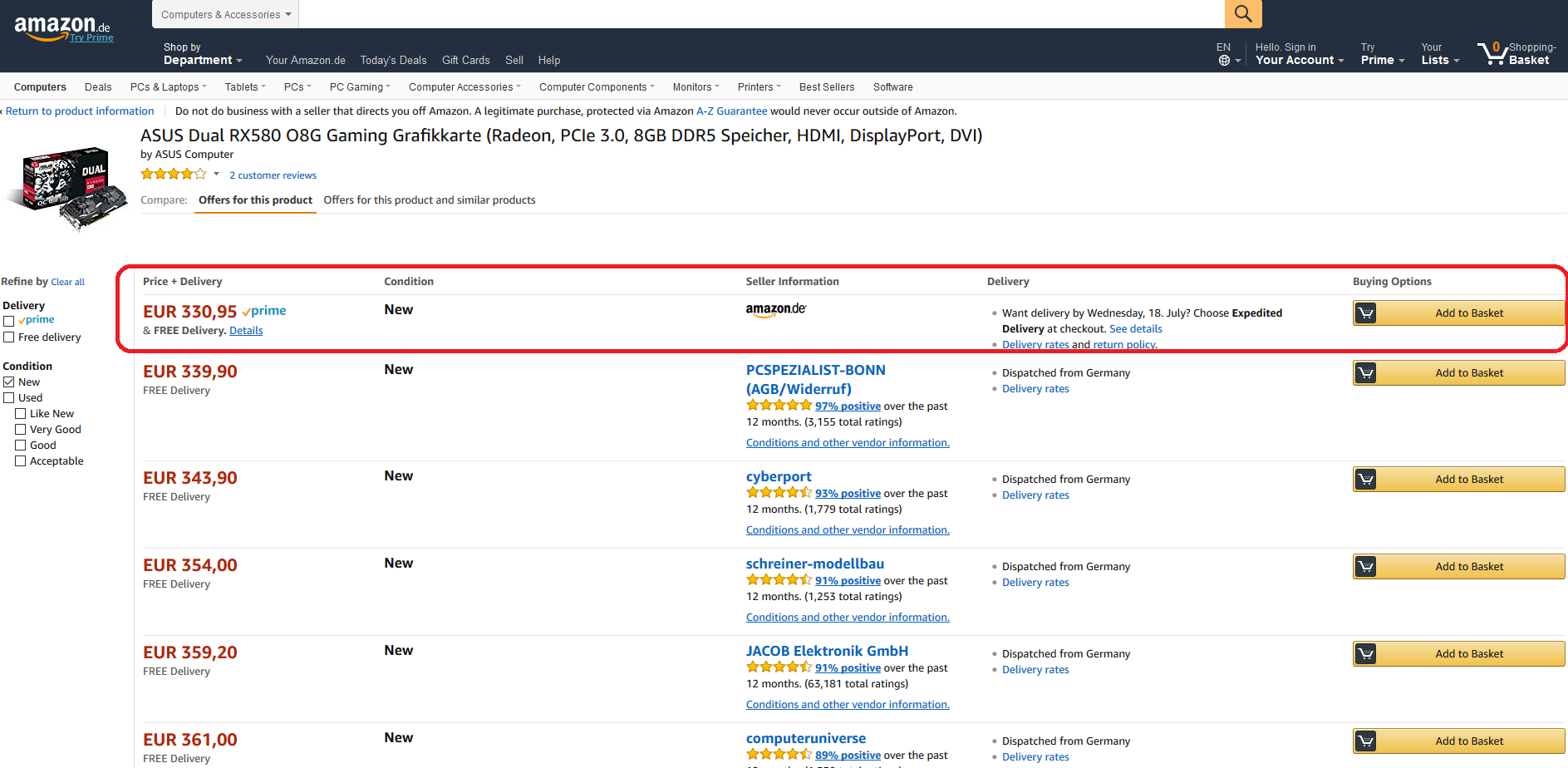The width and height of the screenshot is (1568, 768).
Task: Check the Good condition checkbox
Action: (x=20, y=446)
